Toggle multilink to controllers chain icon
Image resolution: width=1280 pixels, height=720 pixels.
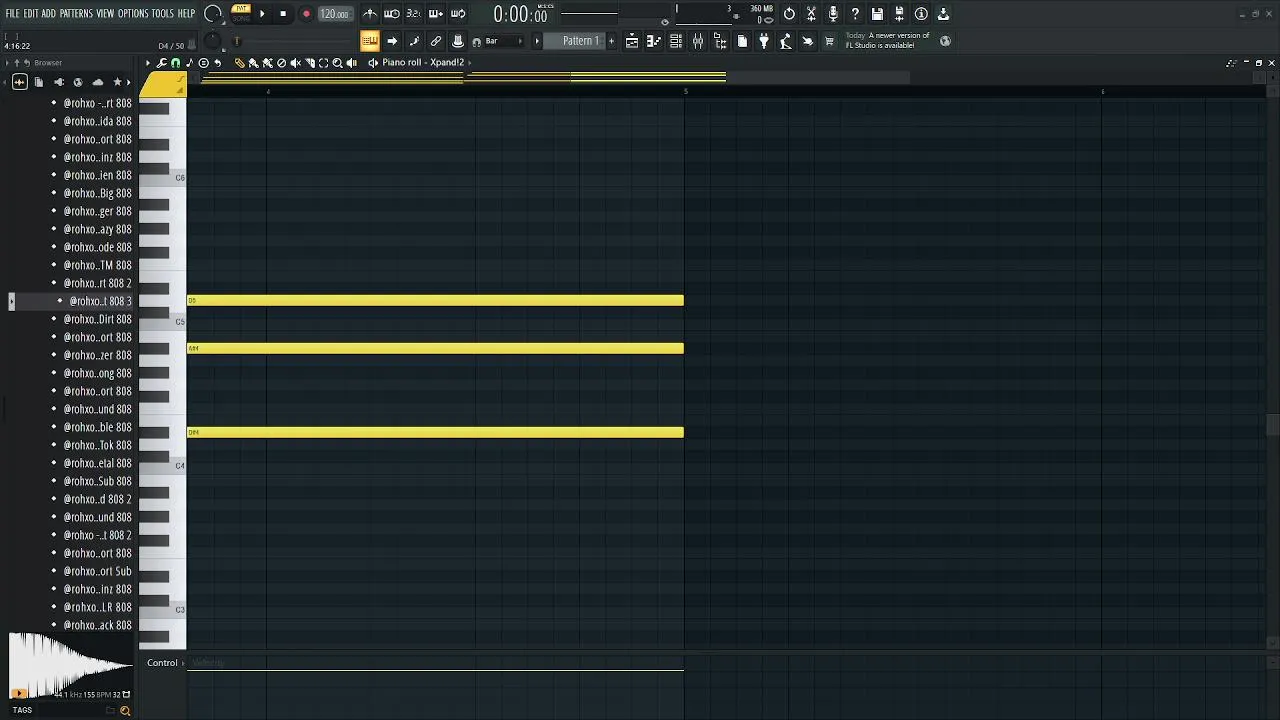click(x=436, y=41)
